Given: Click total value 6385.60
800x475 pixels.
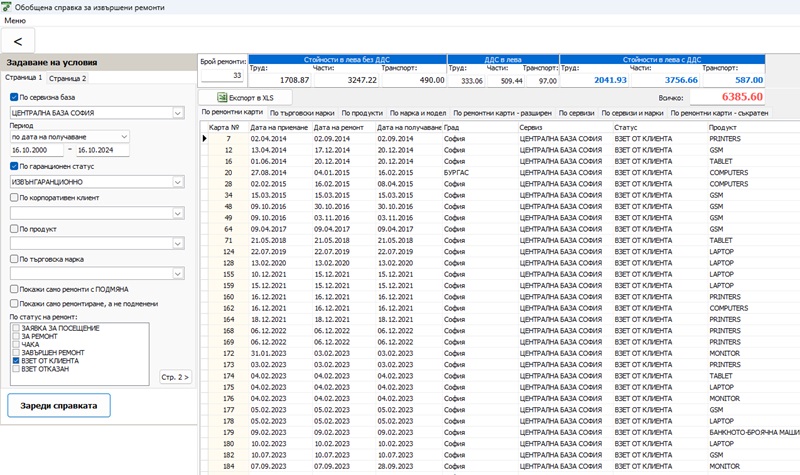Looking at the screenshot, I should pos(727,97).
